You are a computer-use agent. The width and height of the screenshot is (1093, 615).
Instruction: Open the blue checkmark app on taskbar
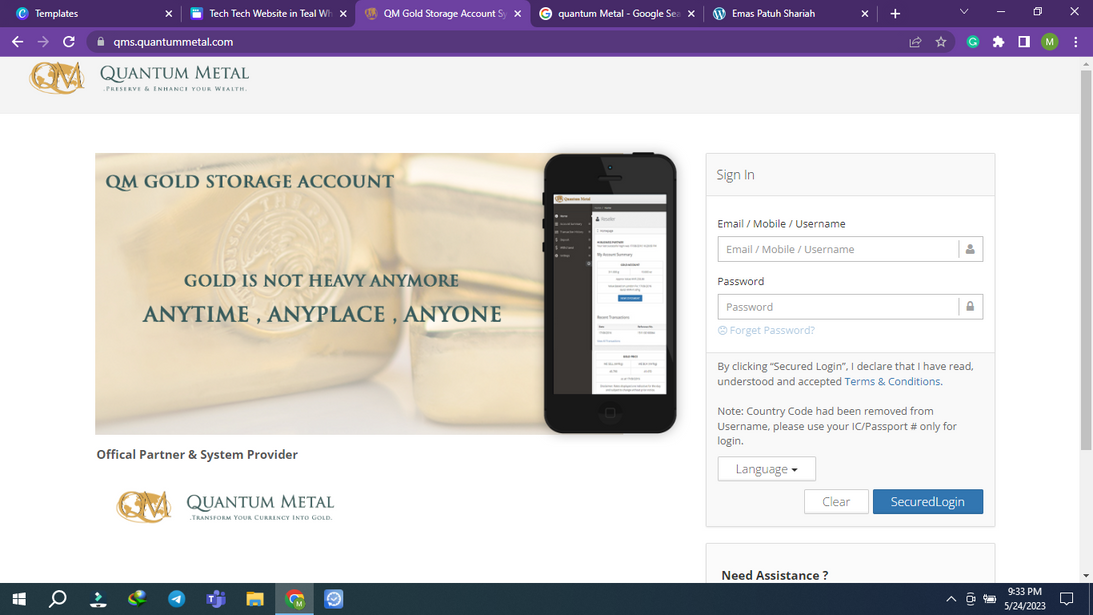click(x=334, y=599)
